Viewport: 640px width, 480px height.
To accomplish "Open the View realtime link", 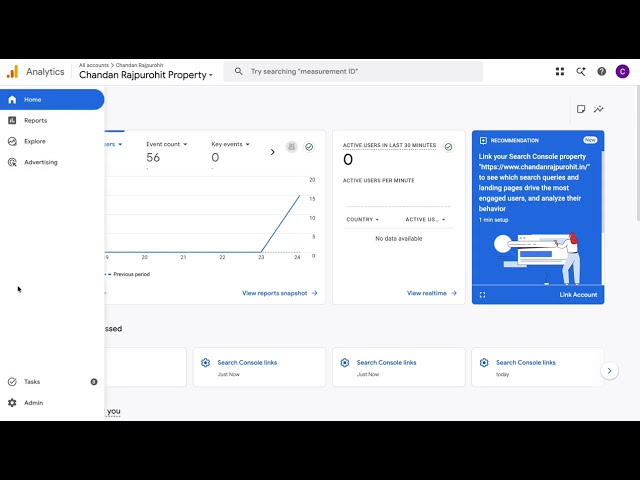I will [x=432, y=293].
